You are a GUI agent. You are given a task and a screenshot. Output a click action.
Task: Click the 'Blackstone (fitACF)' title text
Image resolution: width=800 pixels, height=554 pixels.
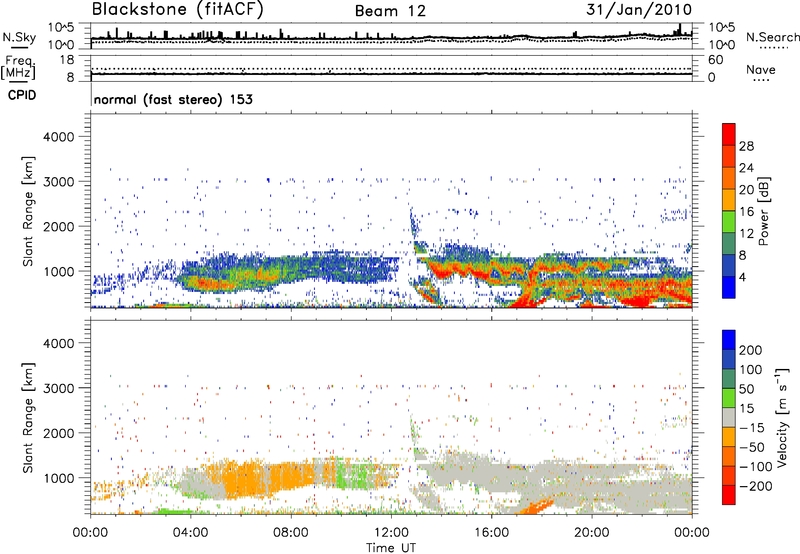[x=178, y=10]
